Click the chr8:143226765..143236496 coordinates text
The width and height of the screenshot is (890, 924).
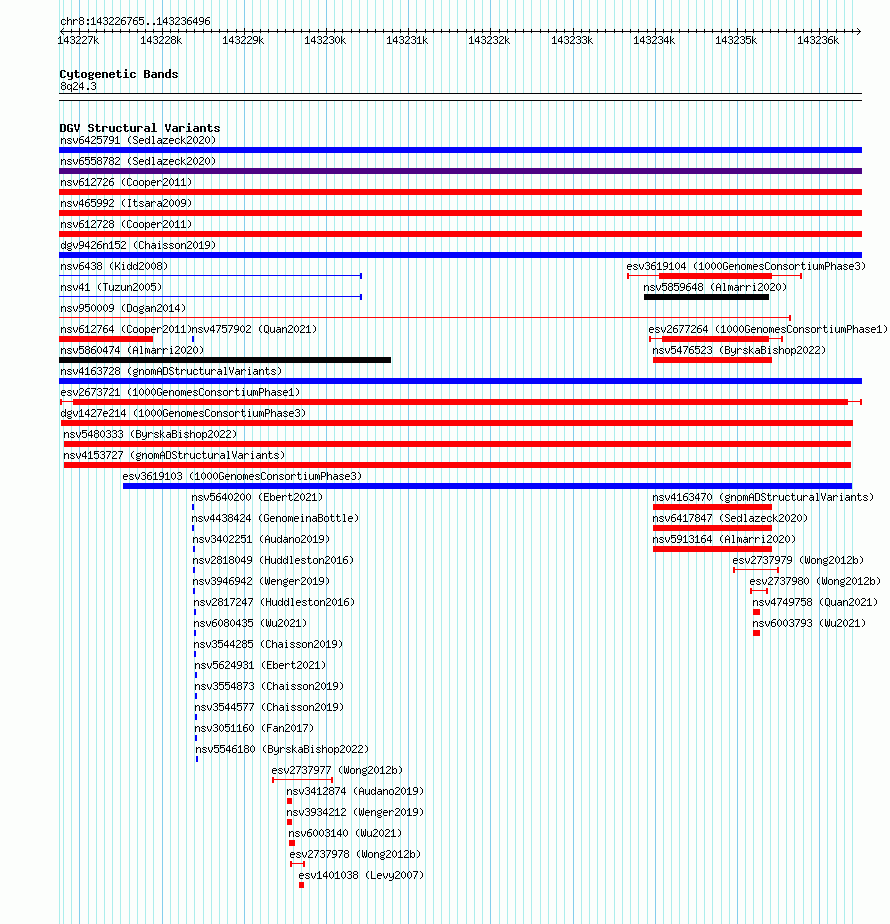[x=135, y=21]
